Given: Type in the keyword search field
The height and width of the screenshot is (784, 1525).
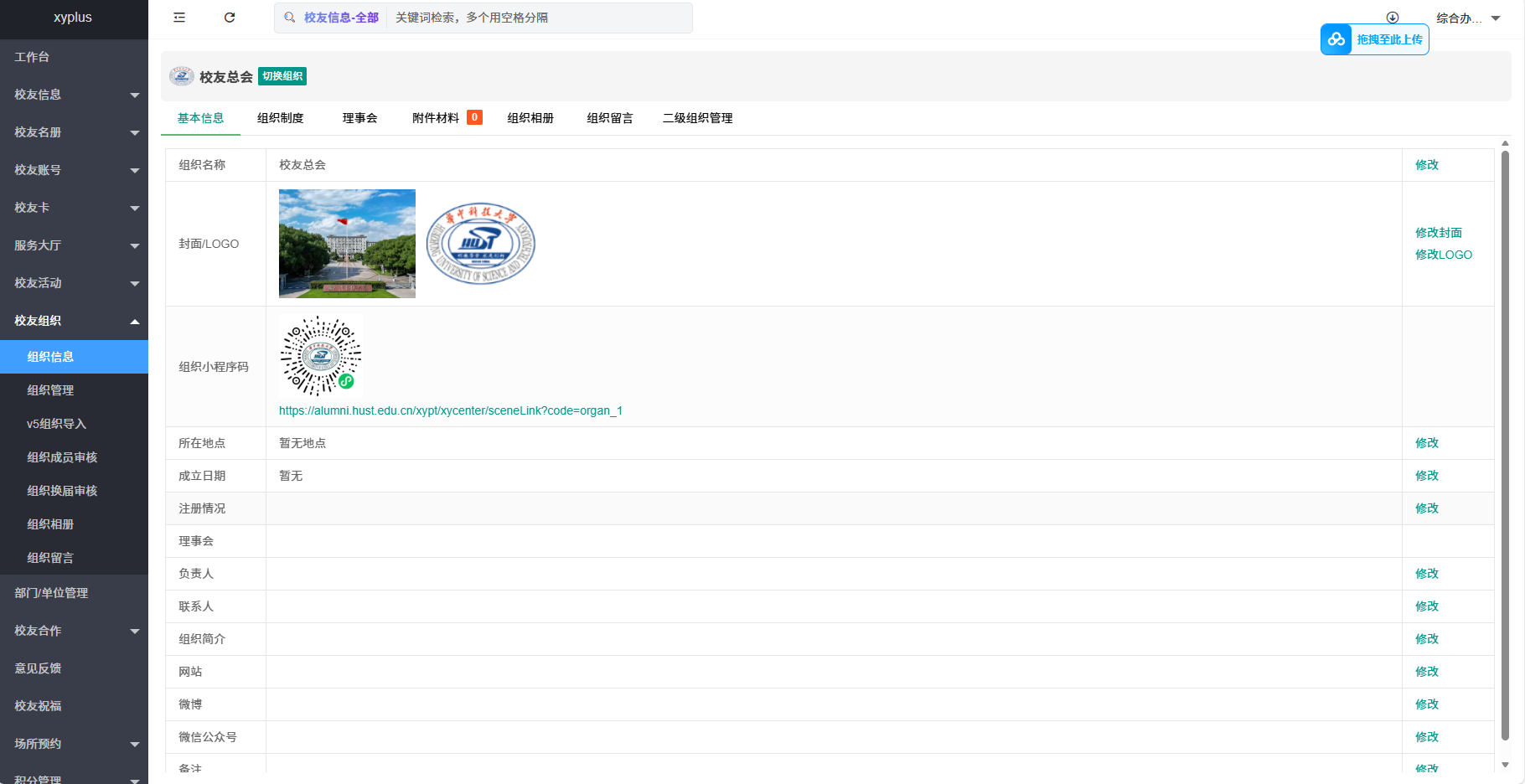Looking at the screenshot, I should point(536,18).
